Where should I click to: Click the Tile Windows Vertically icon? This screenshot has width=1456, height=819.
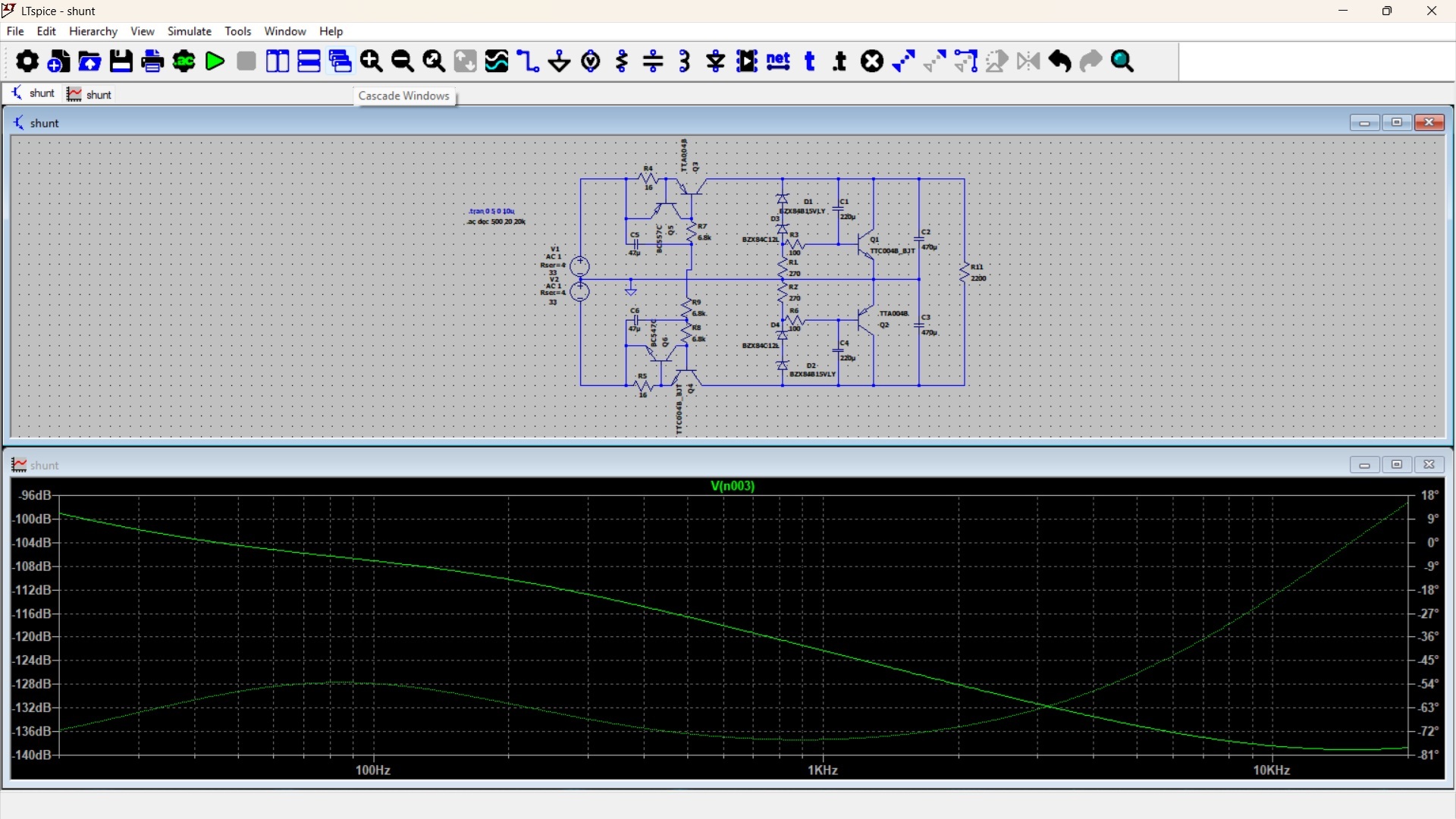[278, 61]
